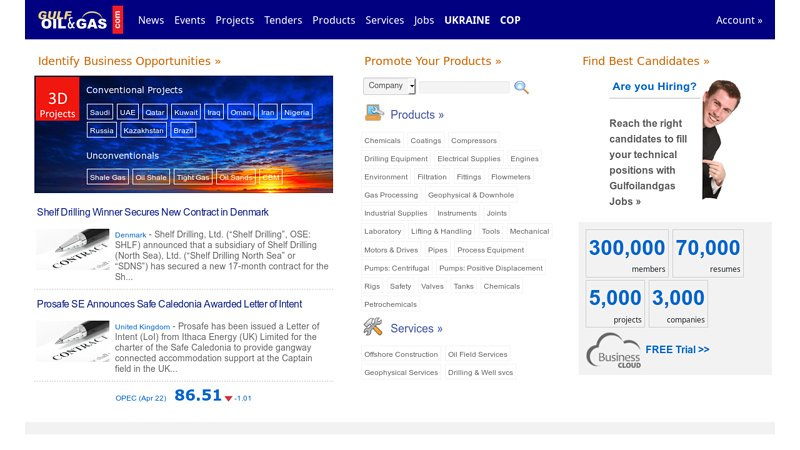Select the Qatar projects button
The image size is (800, 450).
155,112
